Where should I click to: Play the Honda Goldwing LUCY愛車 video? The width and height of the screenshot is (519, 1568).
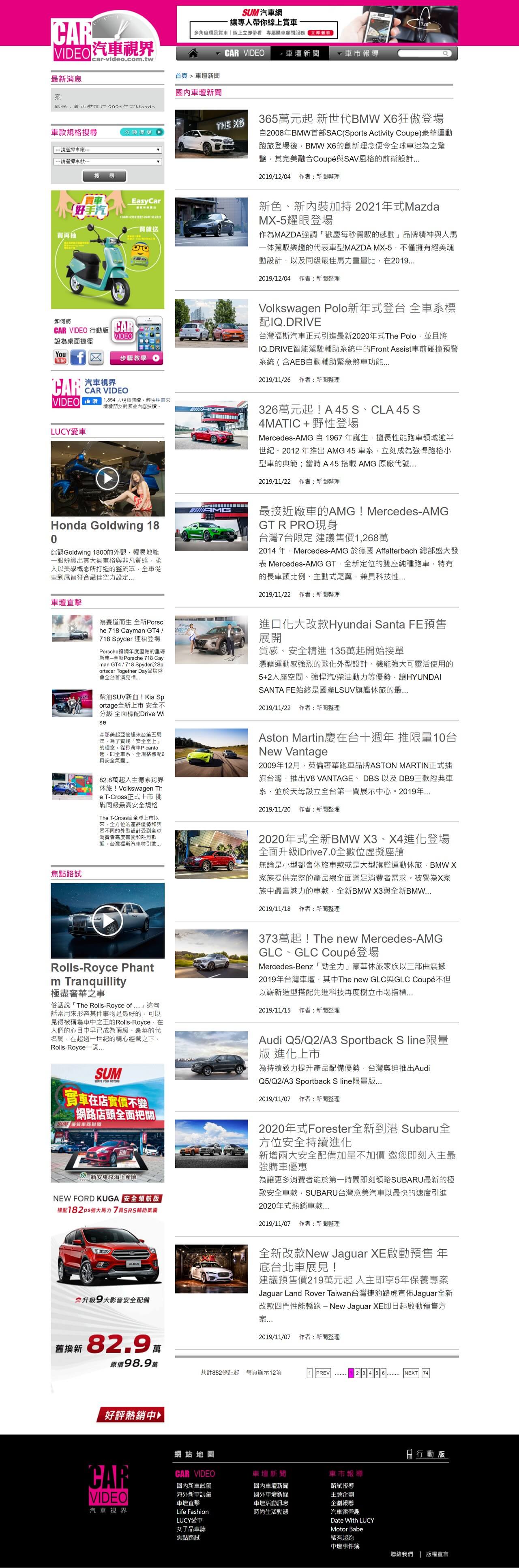pyautogui.click(x=107, y=478)
